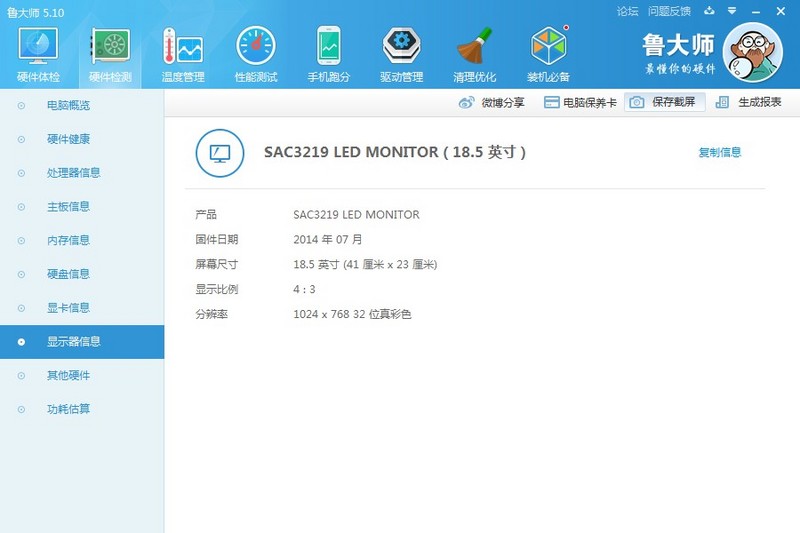
Task: Click the 清理优化 broom icon
Action: [x=474, y=46]
